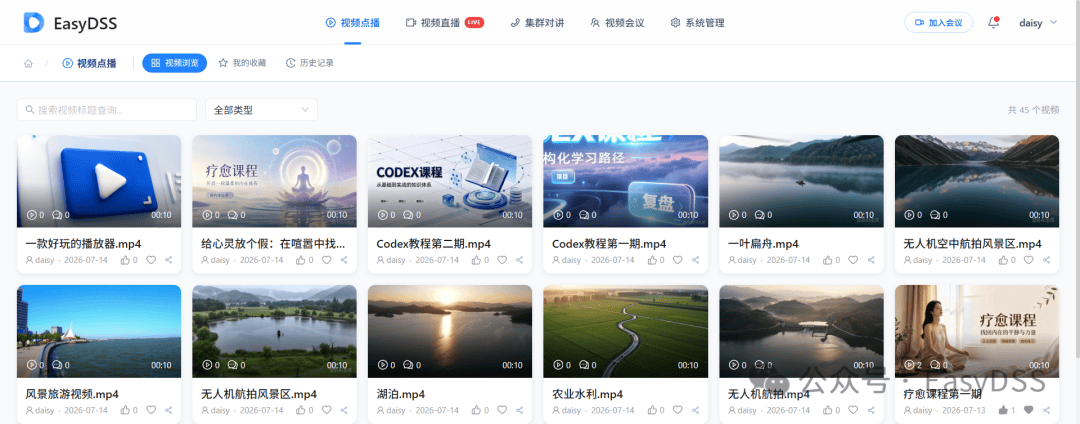Favorite 无人机航拍风景区.mp4 with heart
The image size is (1080, 424).
pos(326,410)
